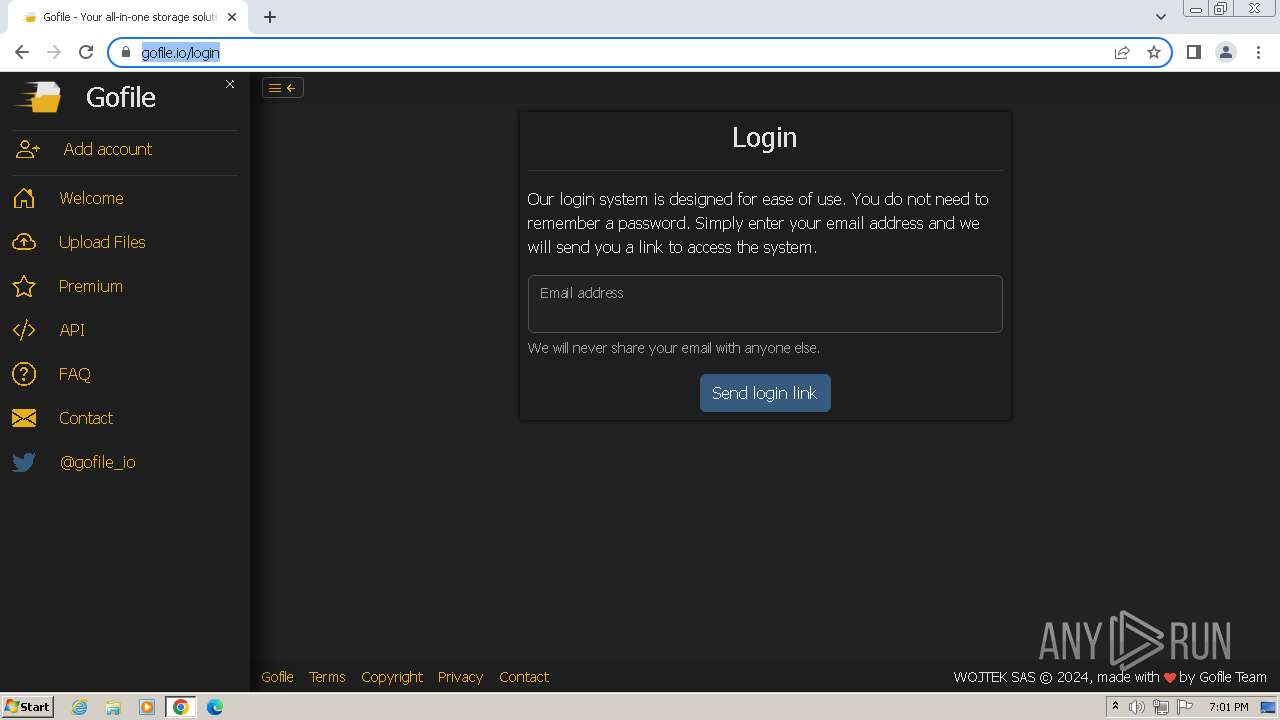Open Upload Files page
The image size is (1280, 720).
point(102,242)
